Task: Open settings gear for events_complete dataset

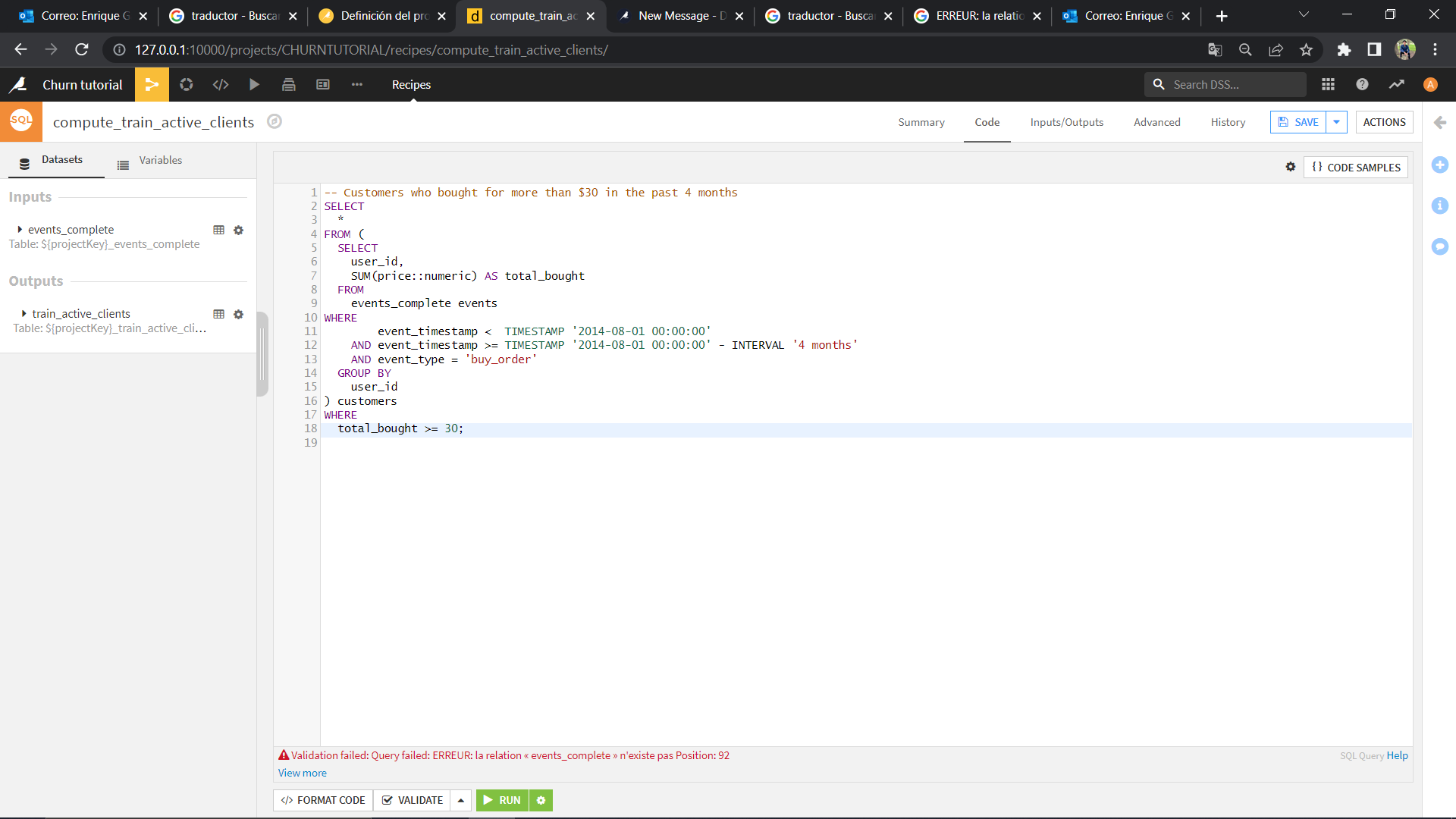Action: click(238, 230)
